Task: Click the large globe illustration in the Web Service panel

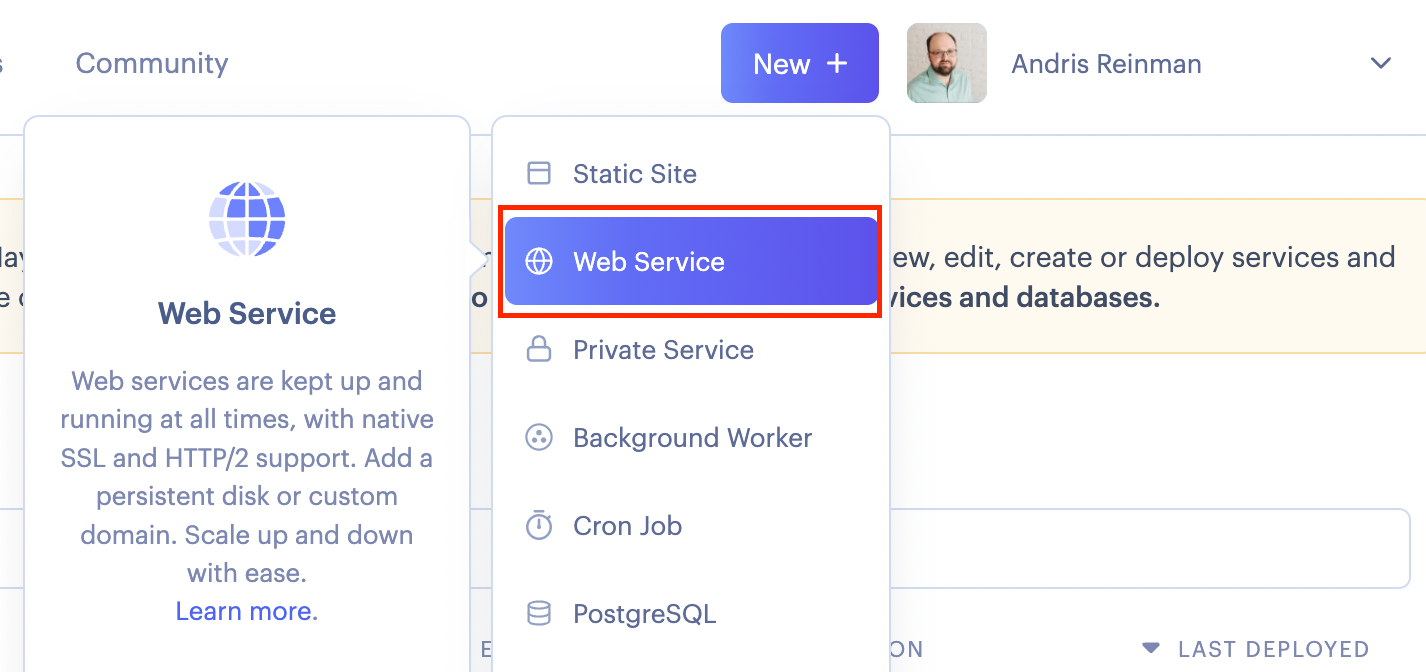Action: pos(246,219)
